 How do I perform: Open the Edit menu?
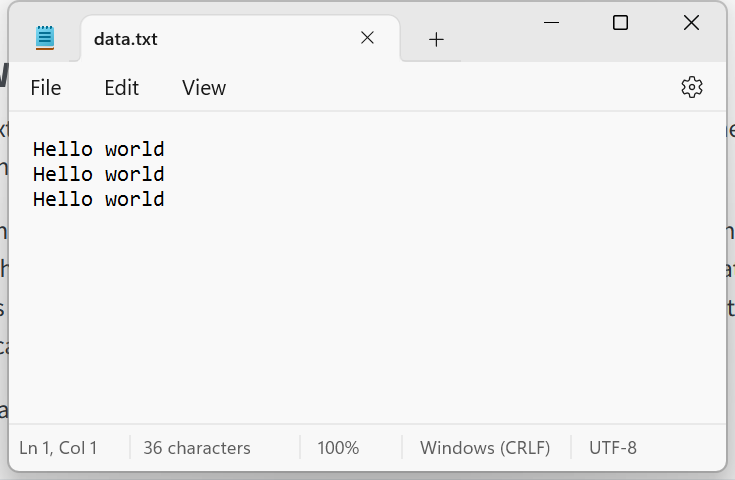pyautogui.click(x=121, y=88)
